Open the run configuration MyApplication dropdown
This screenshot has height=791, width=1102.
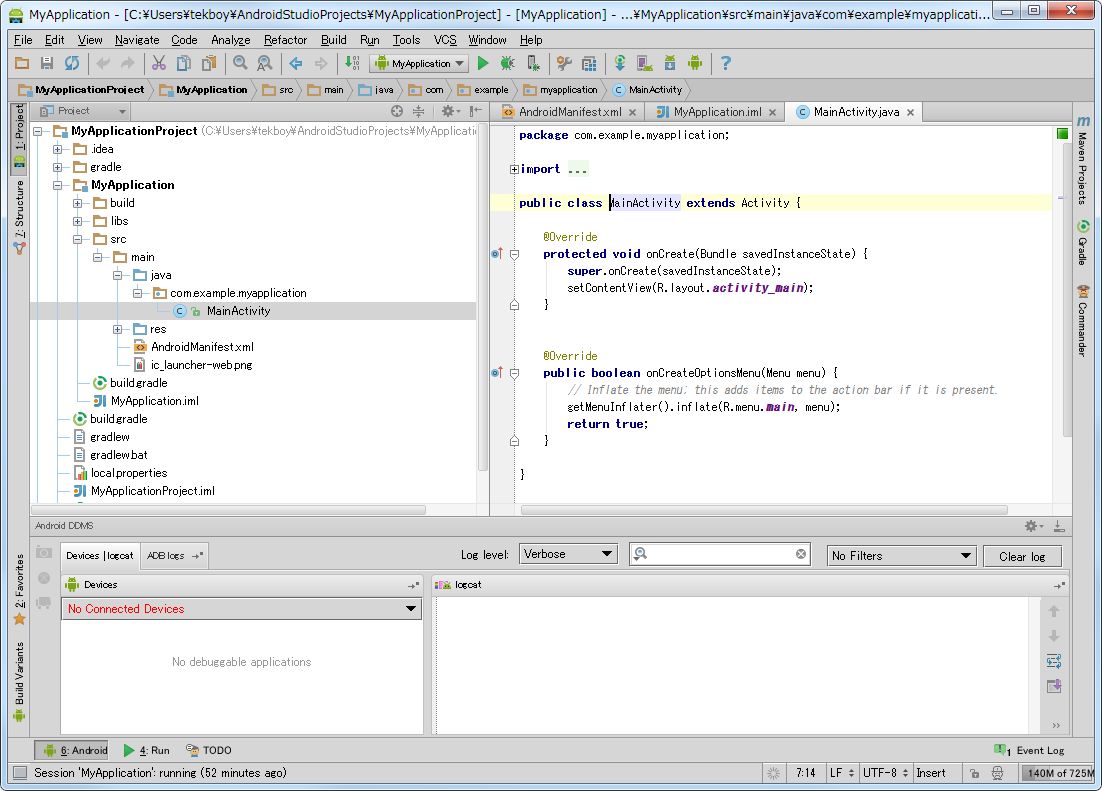[x=420, y=63]
